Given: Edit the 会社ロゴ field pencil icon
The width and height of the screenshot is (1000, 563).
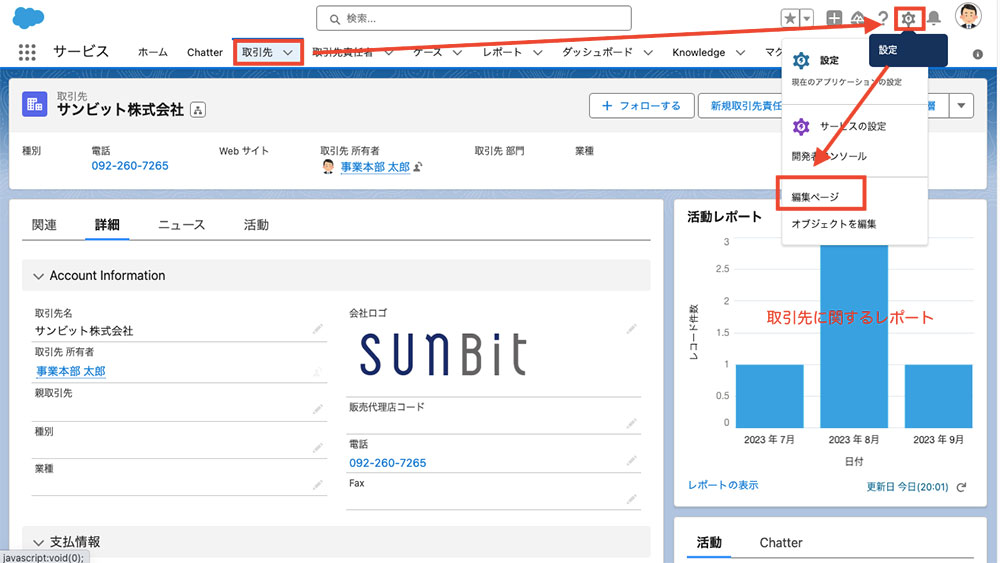Looking at the screenshot, I should [x=631, y=329].
